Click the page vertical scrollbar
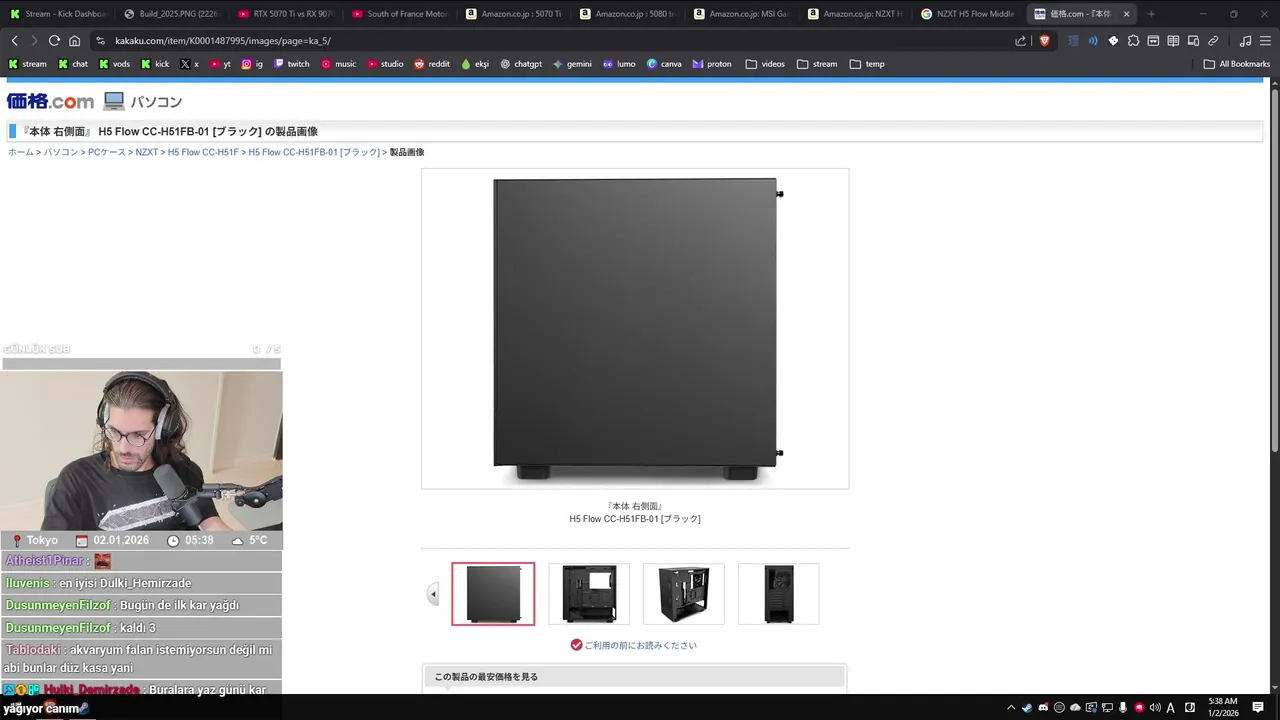The width and height of the screenshot is (1280, 720). click(x=1275, y=270)
